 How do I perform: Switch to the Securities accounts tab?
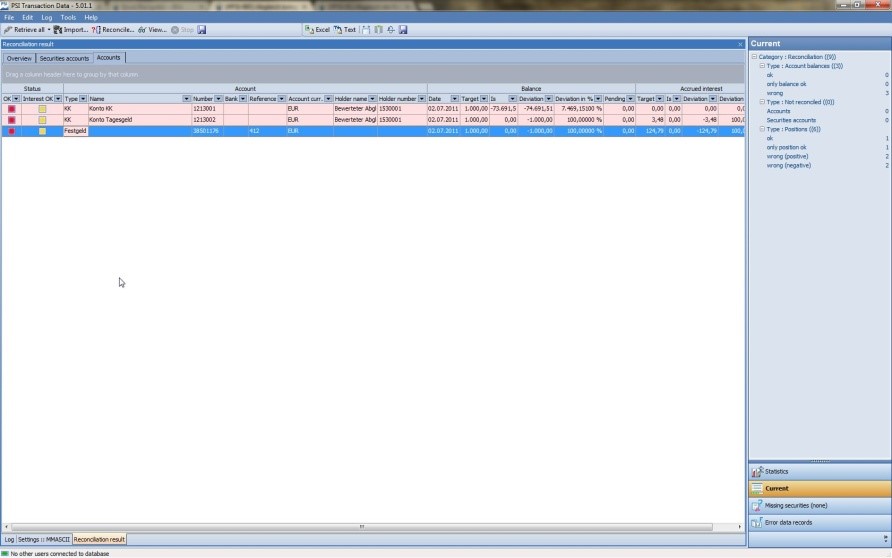(64, 58)
